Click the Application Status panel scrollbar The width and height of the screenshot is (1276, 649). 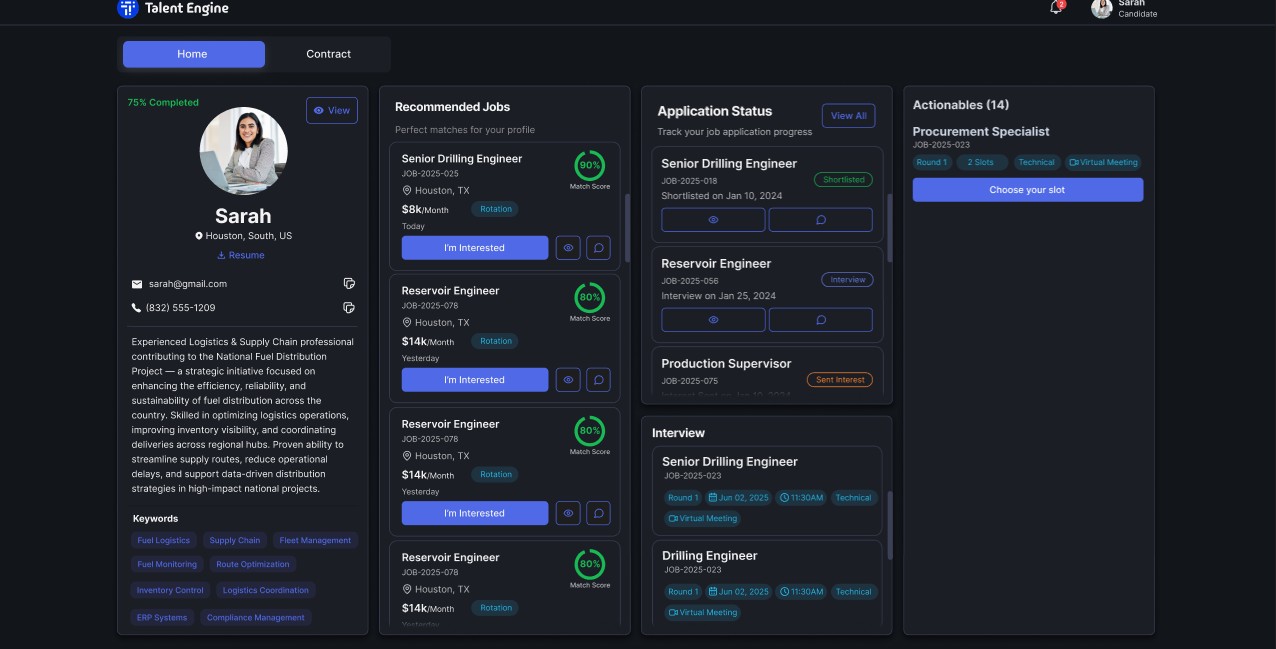point(889,229)
